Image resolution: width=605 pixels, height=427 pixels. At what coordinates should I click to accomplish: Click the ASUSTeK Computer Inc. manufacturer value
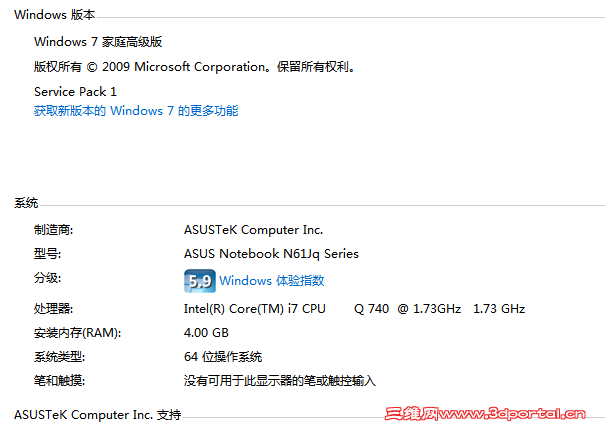254,230
